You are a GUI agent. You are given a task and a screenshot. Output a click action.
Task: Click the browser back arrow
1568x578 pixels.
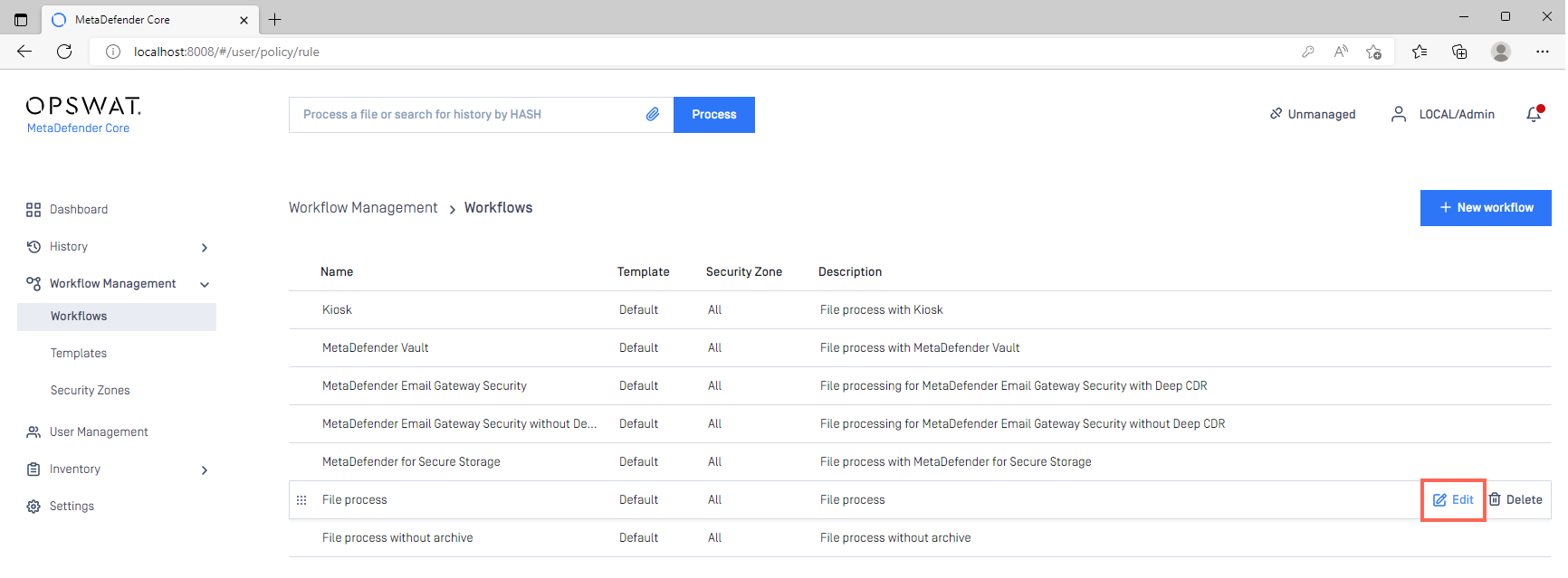click(24, 52)
